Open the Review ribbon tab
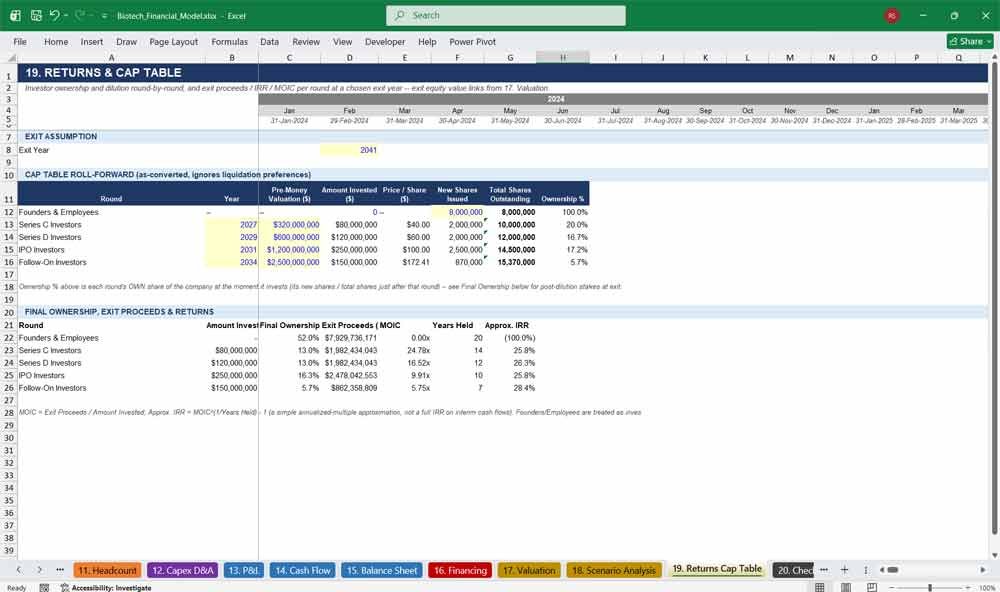1000x592 pixels. pos(306,41)
